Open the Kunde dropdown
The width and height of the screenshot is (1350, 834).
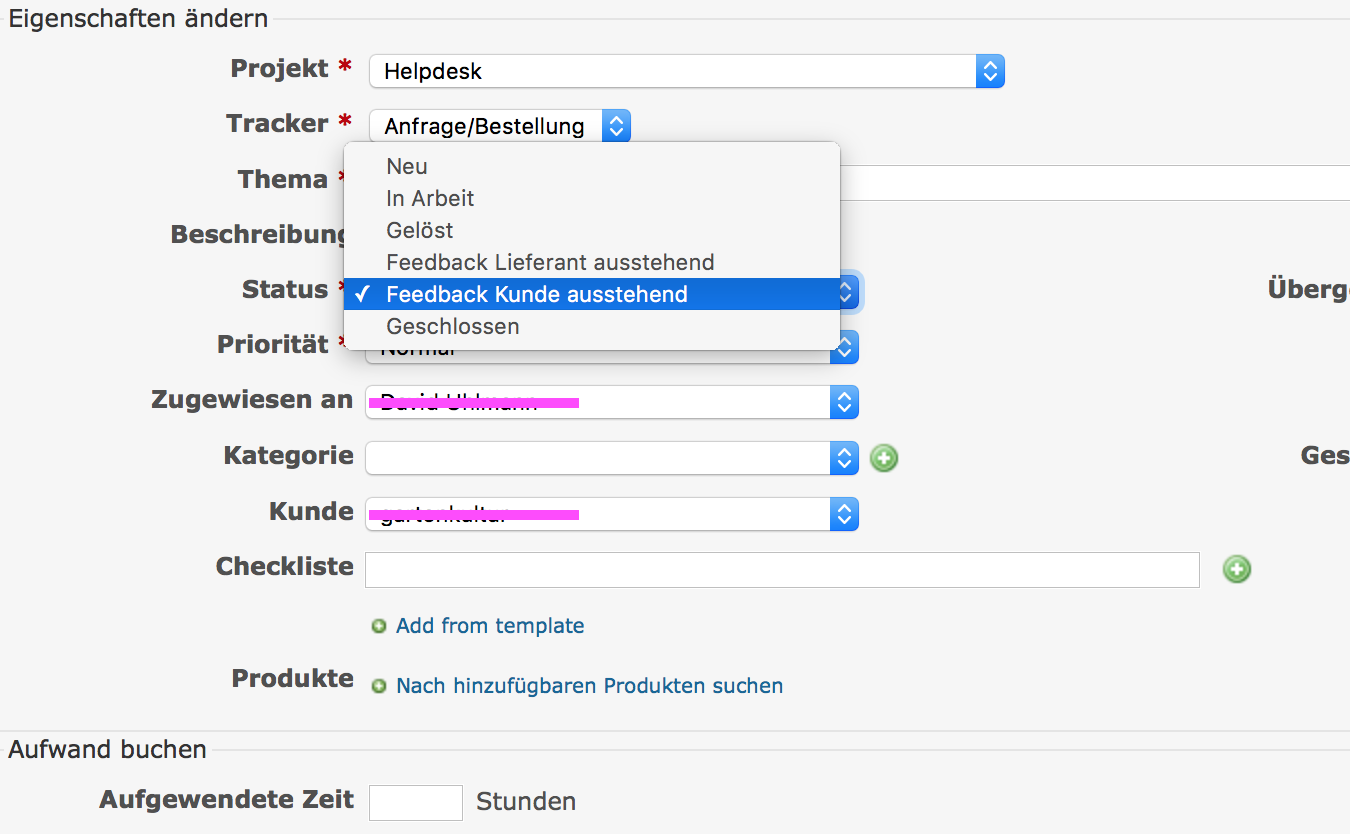pyautogui.click(x=612, y=514)
